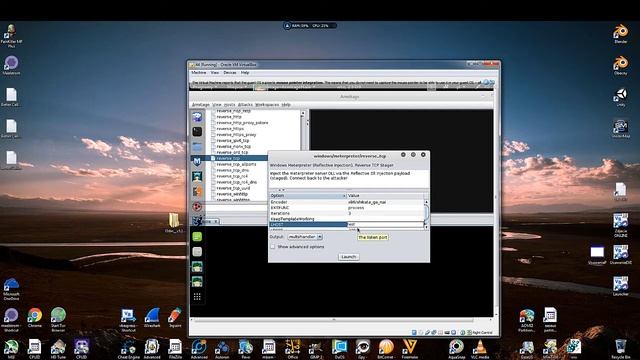Select reverse_tcp_rc4 in the payload tree
The image size is (640, 360).
(x=232, y=176)
